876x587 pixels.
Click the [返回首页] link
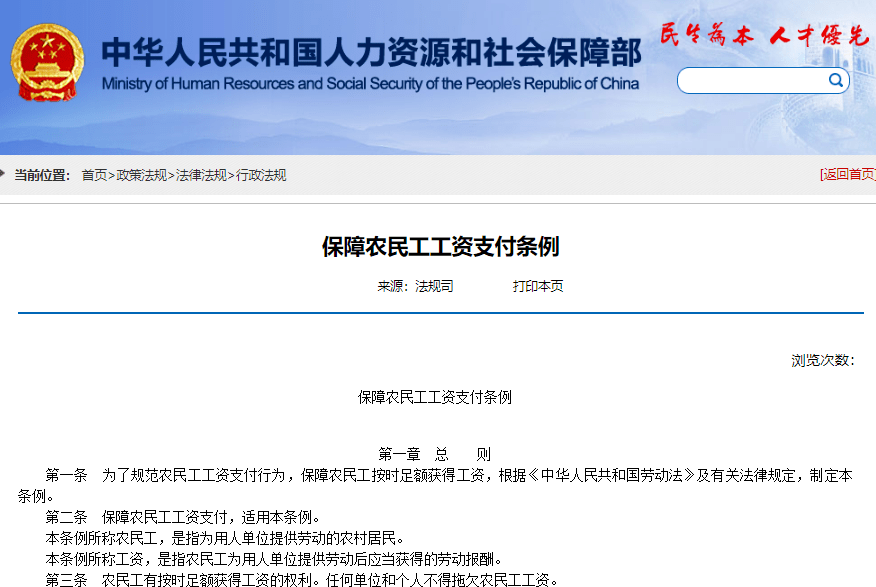847,174
